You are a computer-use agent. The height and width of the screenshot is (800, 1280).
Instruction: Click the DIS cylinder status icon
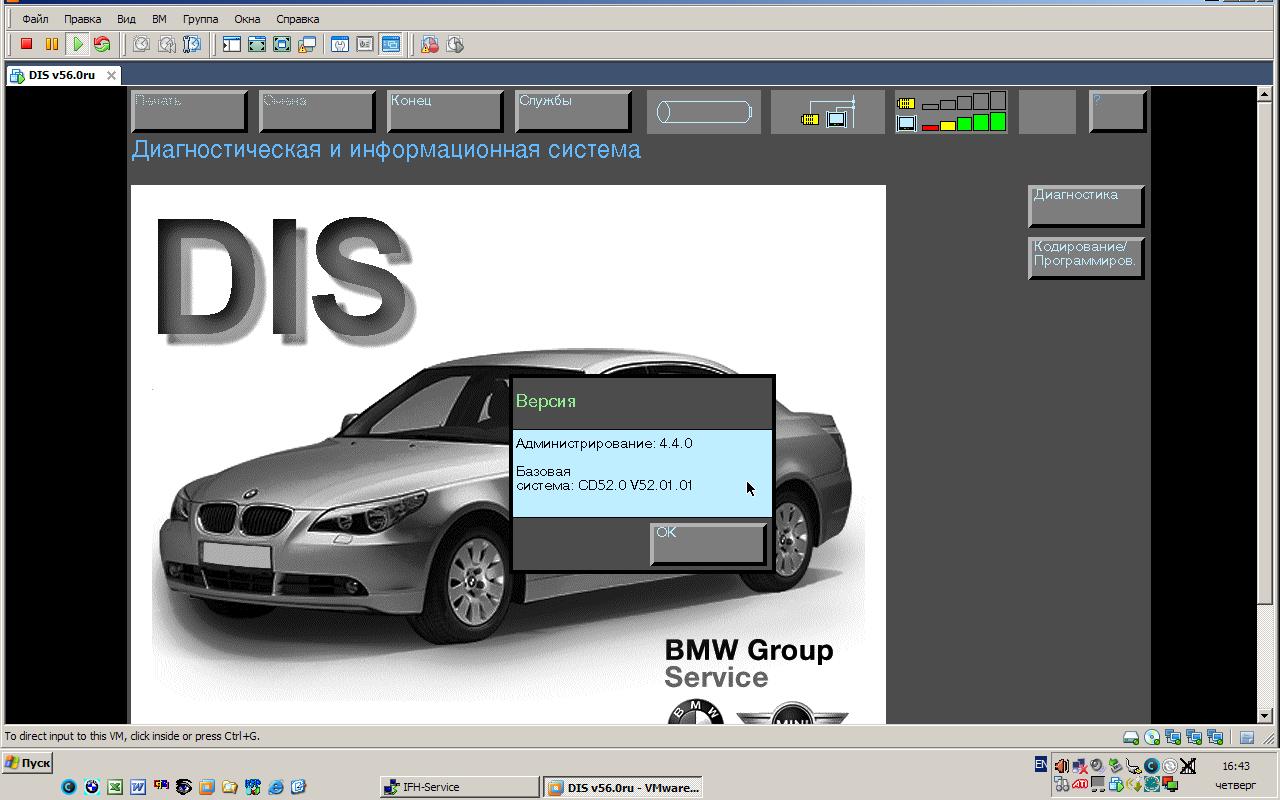pos(704,112)
